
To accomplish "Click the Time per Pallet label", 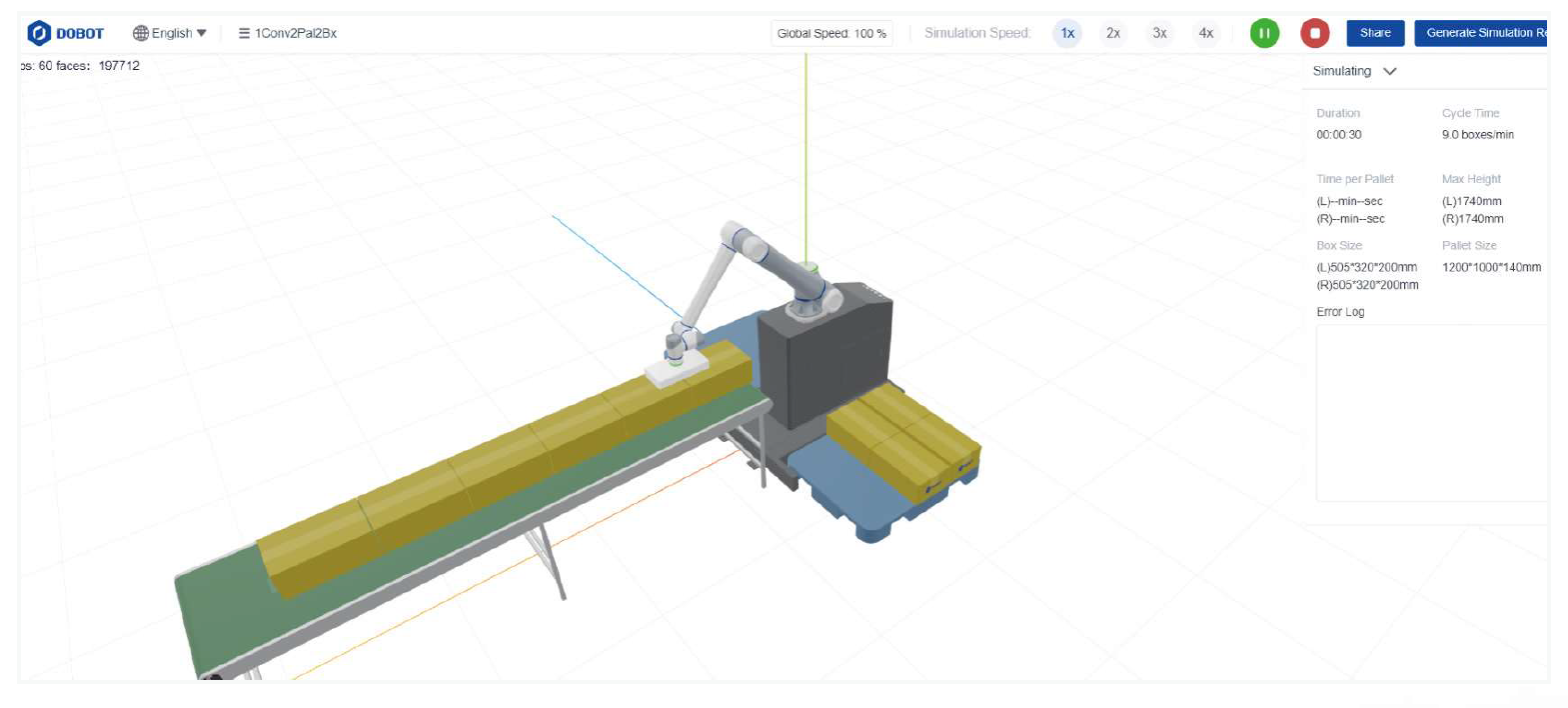I will tap(1355, 179).
